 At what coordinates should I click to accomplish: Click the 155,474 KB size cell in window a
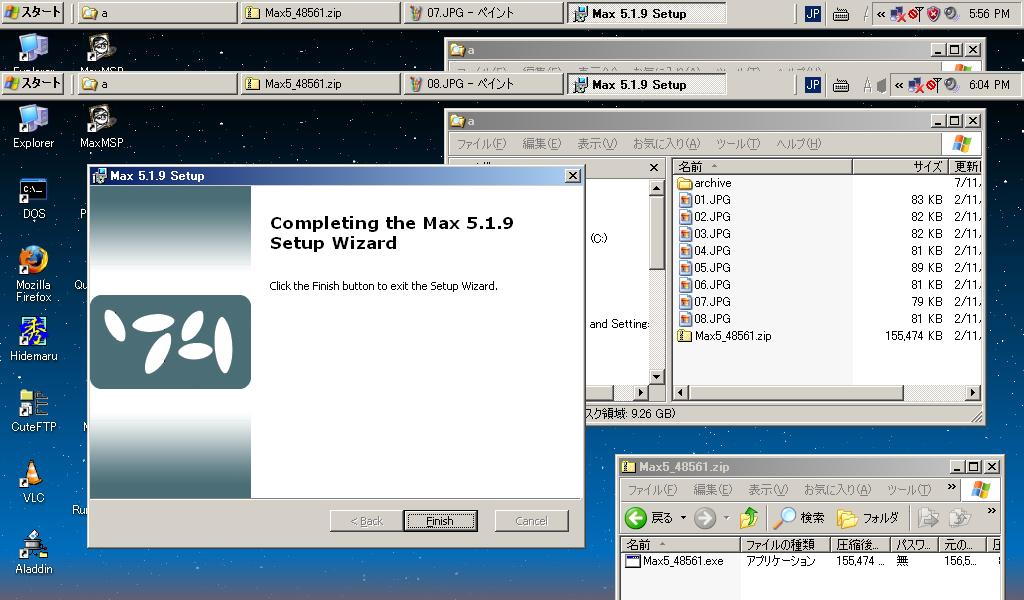(x=914, y=336)
